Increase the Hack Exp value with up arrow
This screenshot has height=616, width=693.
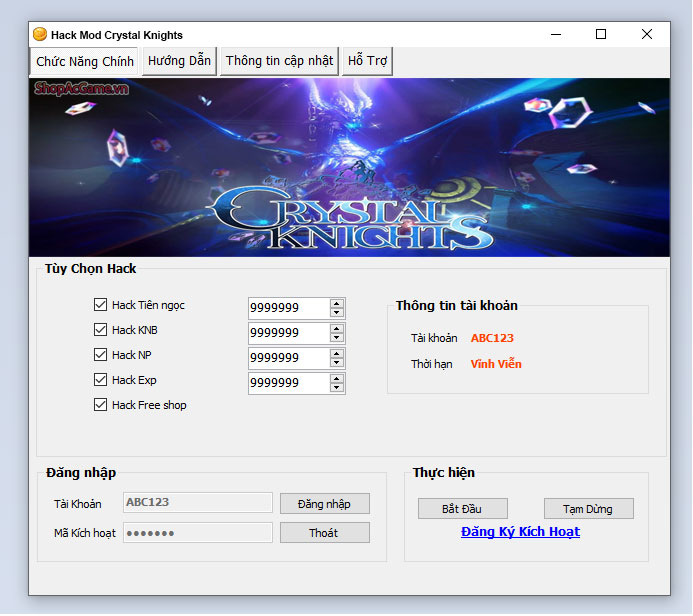pyautogui.click(x=337, y=379)
